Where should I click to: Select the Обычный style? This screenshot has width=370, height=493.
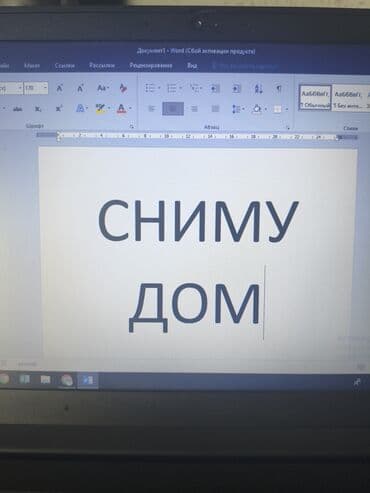click(x=315, y=97)
